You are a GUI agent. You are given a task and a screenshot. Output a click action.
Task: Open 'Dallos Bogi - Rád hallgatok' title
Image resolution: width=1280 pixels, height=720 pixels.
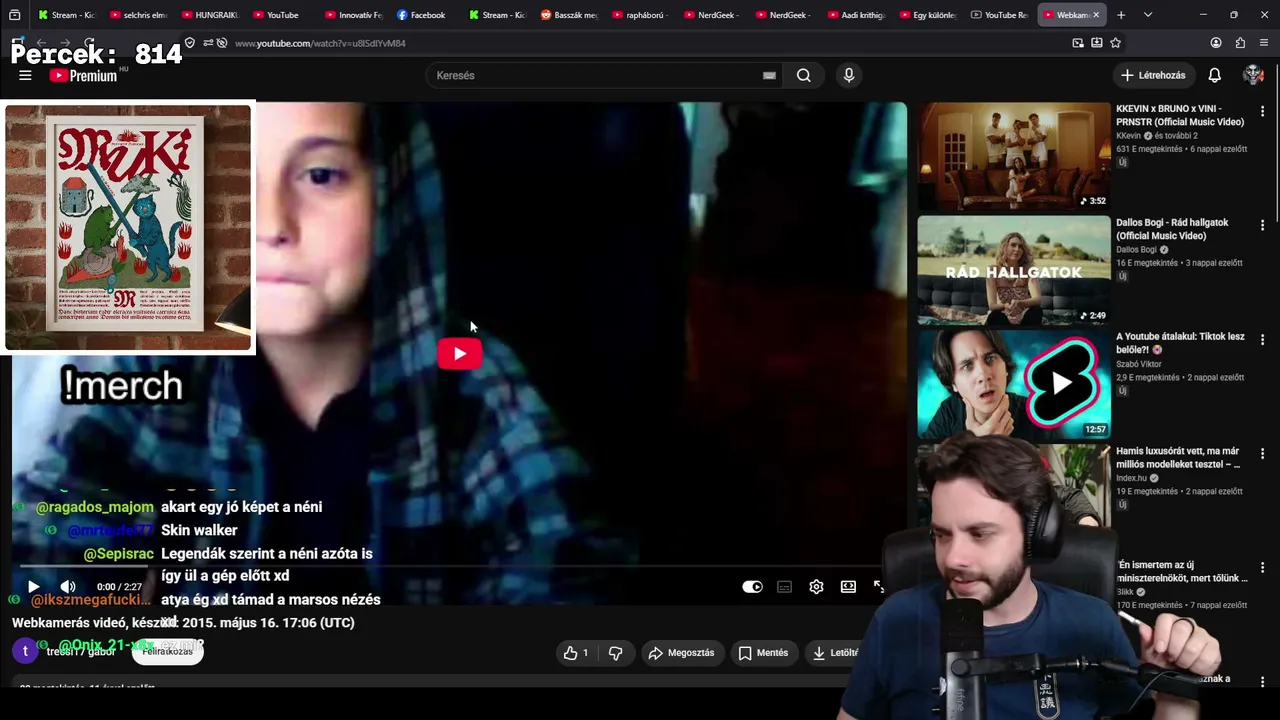(1172, 229)
